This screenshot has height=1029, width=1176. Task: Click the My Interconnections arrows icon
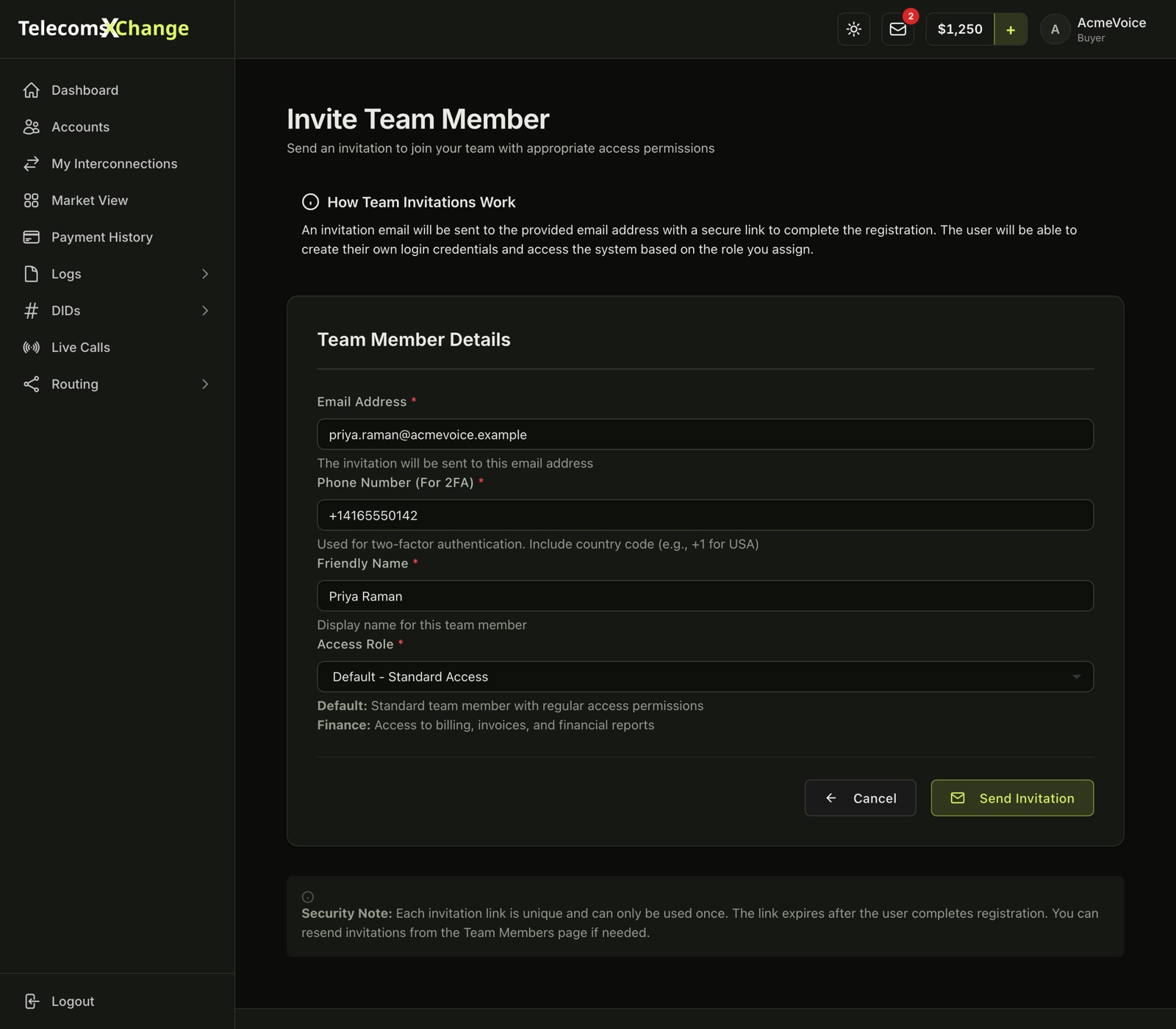[31, 164]
